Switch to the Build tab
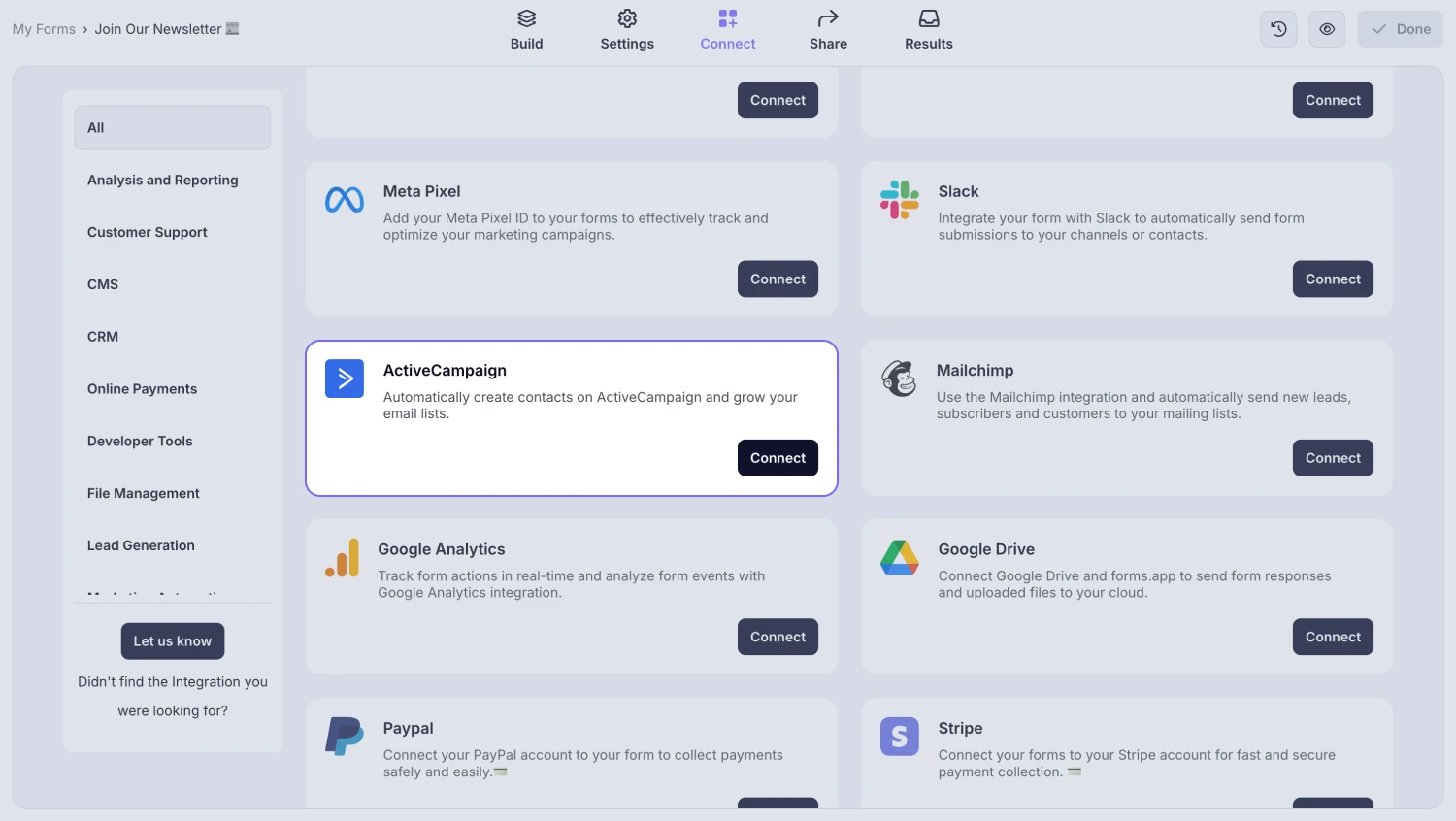This screenshot has width=1456, height=821. 527,30
